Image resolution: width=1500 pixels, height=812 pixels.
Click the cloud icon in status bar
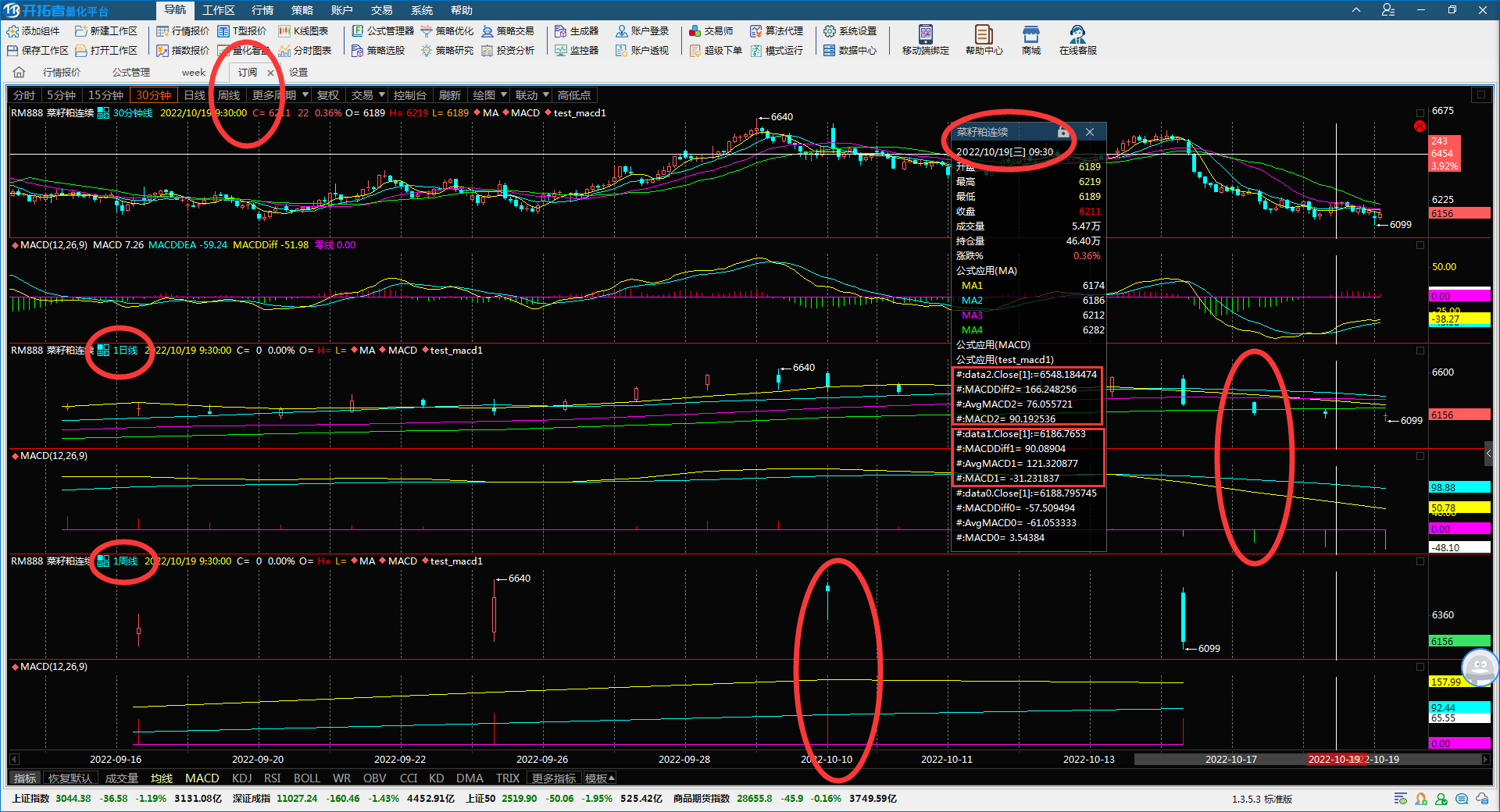[1482, 799]
